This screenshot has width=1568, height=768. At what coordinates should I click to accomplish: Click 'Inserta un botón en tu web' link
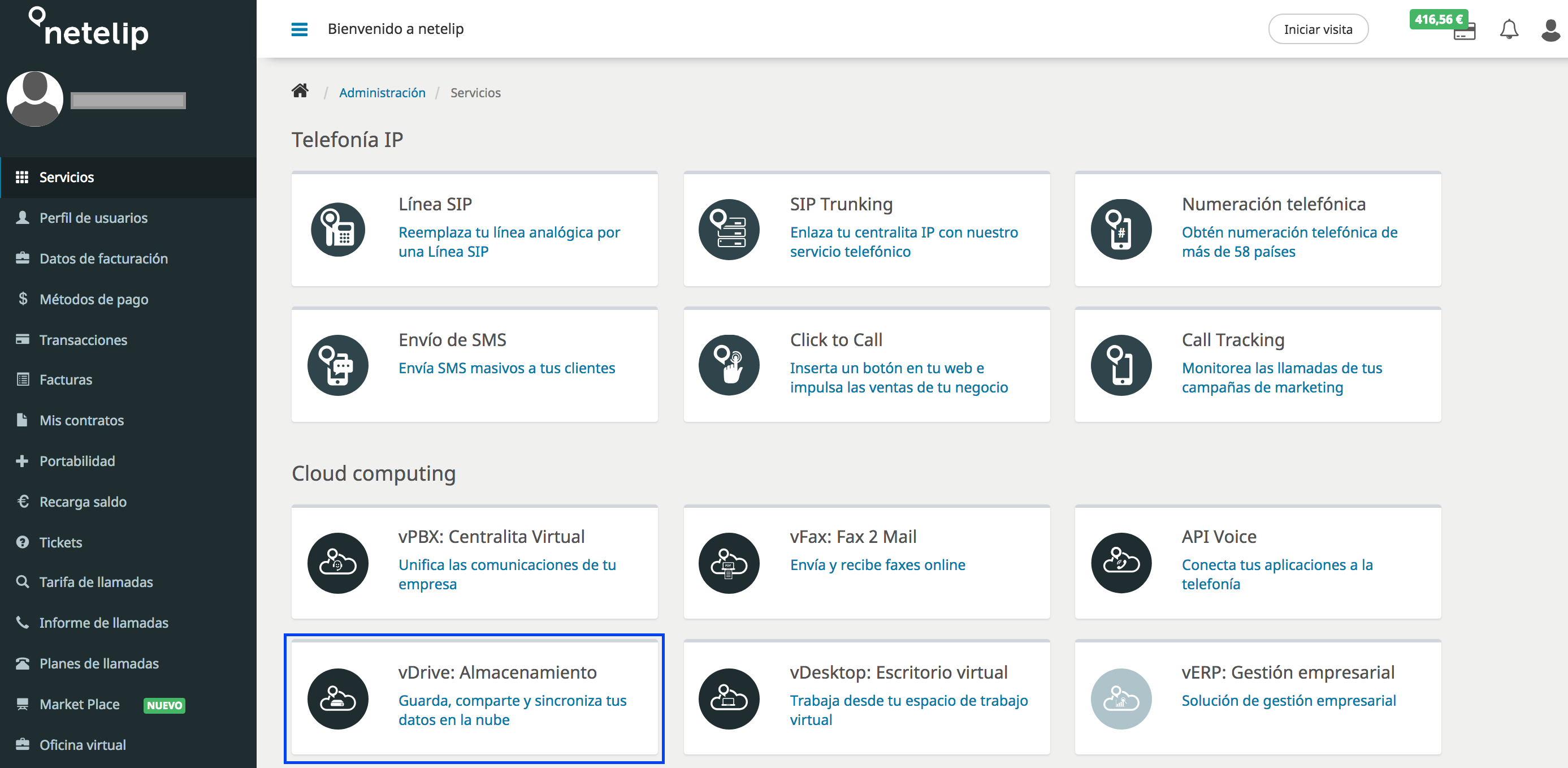898,378
